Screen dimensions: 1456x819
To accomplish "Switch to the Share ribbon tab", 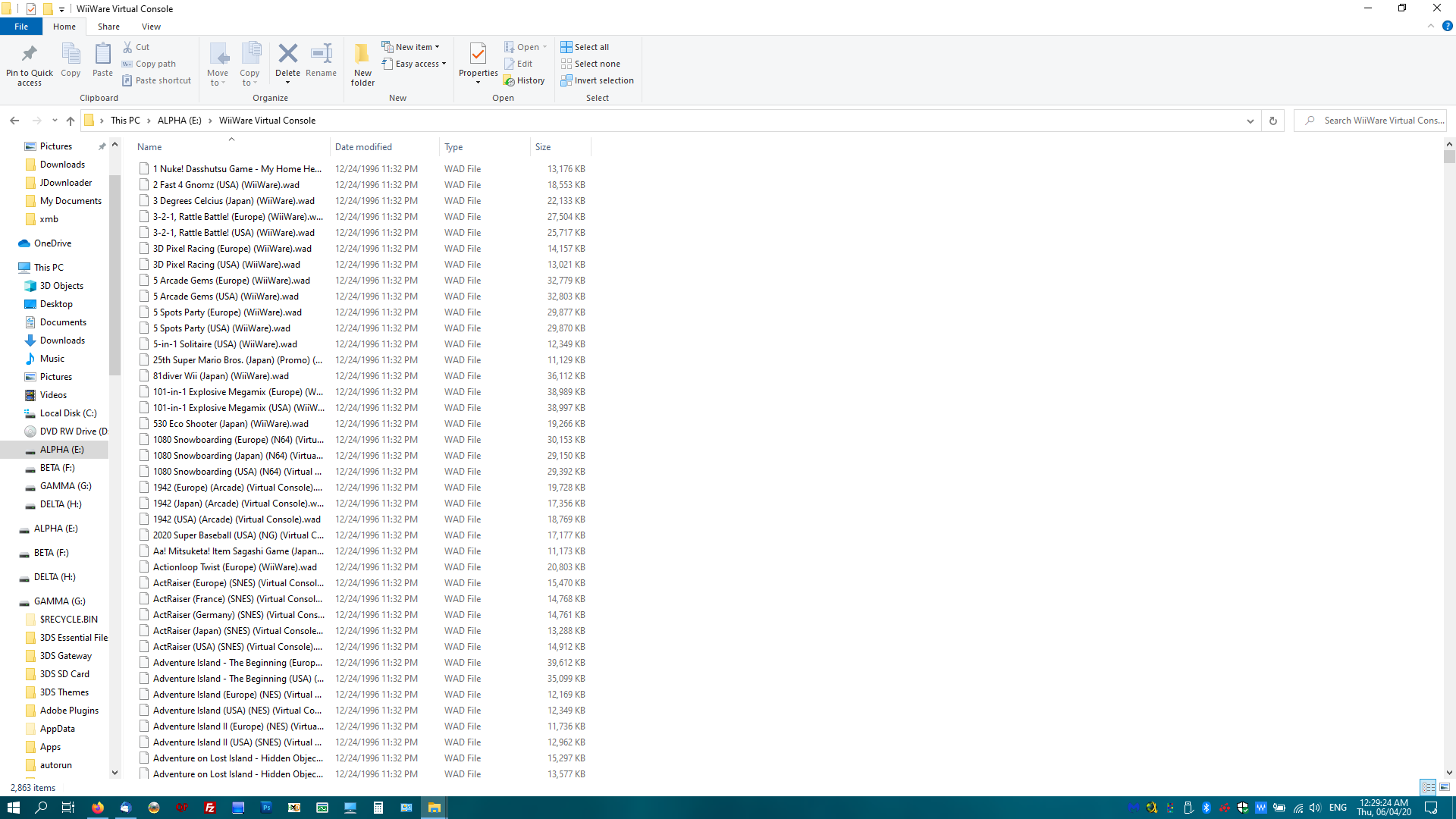I will click(x=108, y=27).
